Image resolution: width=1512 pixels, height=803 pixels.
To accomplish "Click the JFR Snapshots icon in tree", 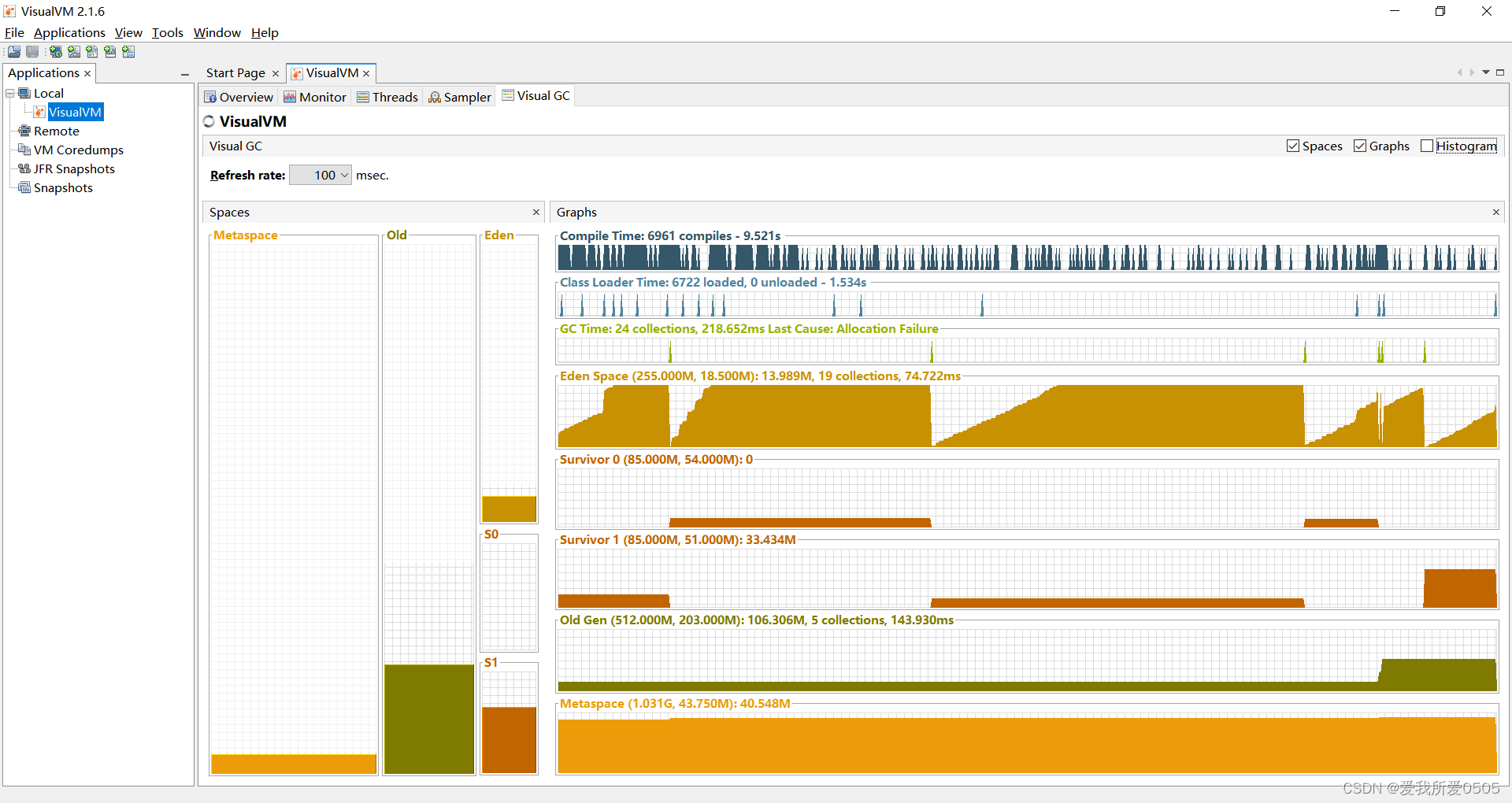I will click(24, 169).
